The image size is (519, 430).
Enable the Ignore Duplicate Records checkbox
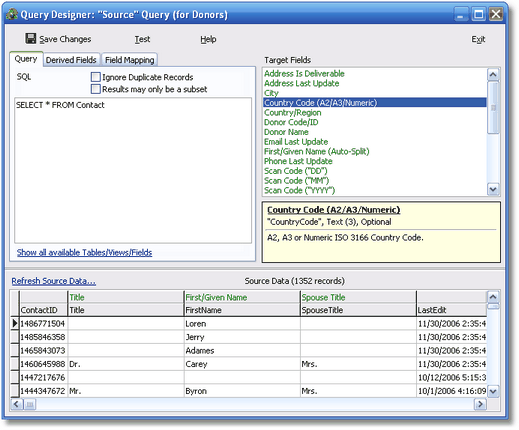point(96,77)
